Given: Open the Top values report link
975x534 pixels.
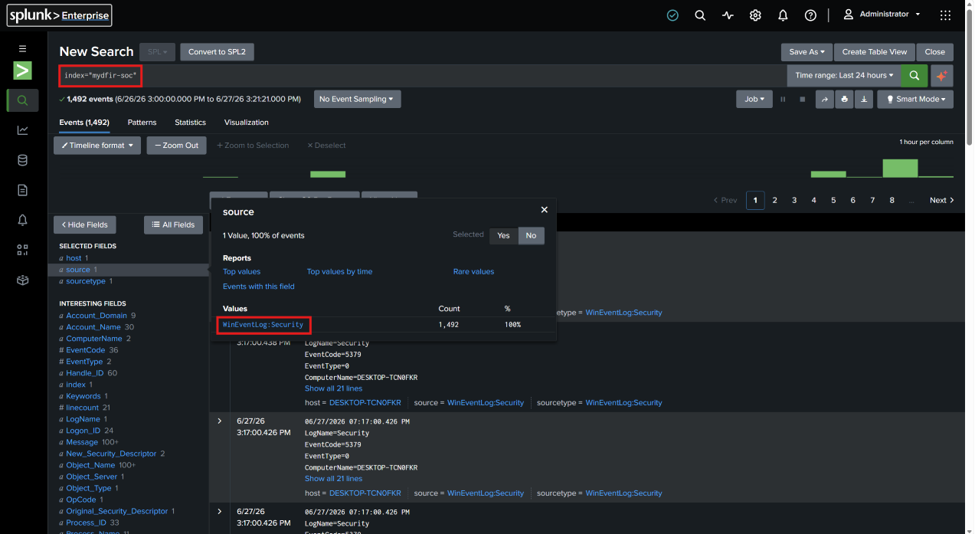Looking at the screenshot, I should 241,272.
